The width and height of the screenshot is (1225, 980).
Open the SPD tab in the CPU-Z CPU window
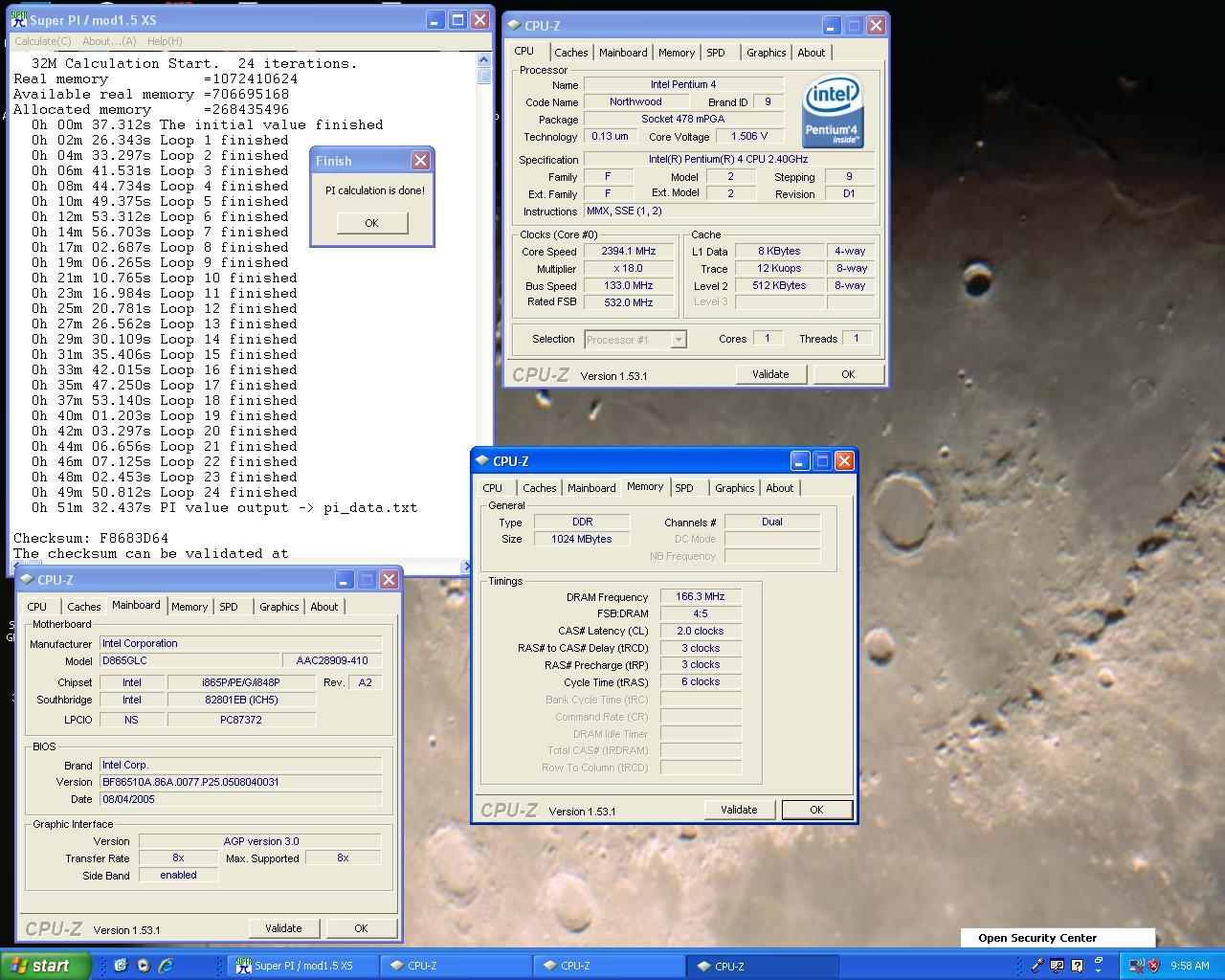click(716, 53)
